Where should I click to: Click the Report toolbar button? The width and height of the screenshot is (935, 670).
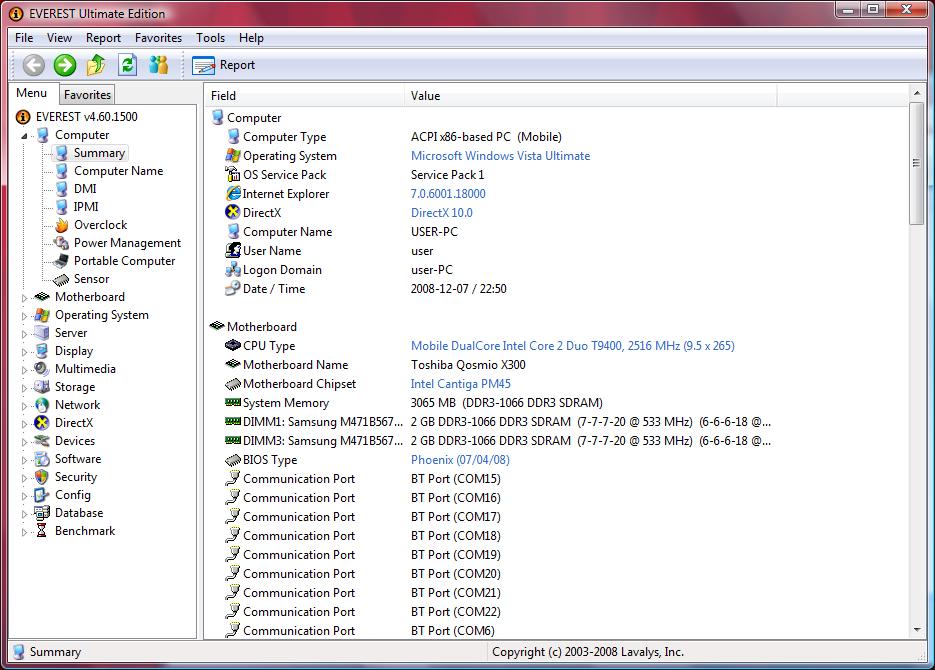tap(224, 65)
